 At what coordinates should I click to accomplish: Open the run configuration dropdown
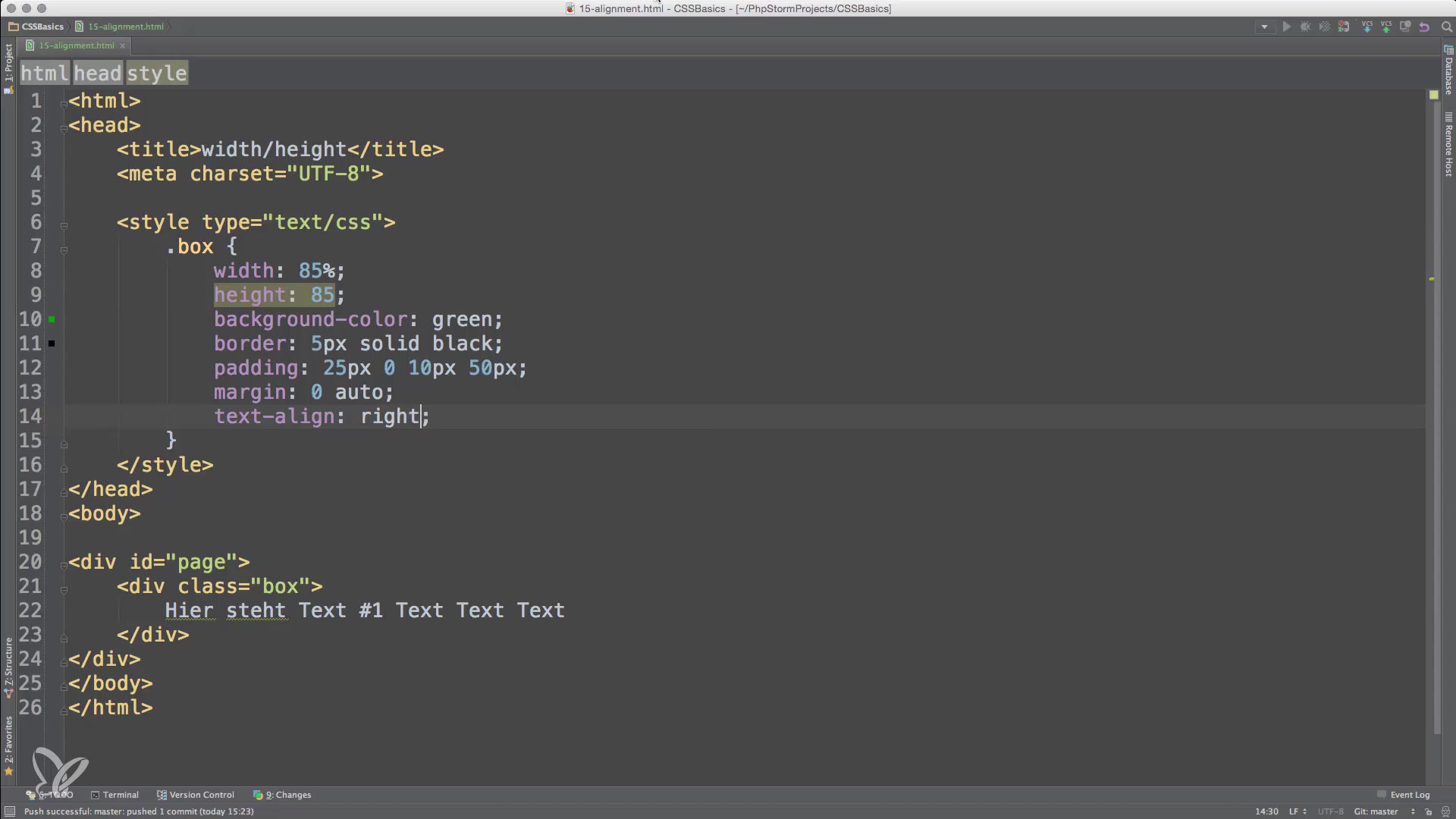click(x=1264, y=27)
